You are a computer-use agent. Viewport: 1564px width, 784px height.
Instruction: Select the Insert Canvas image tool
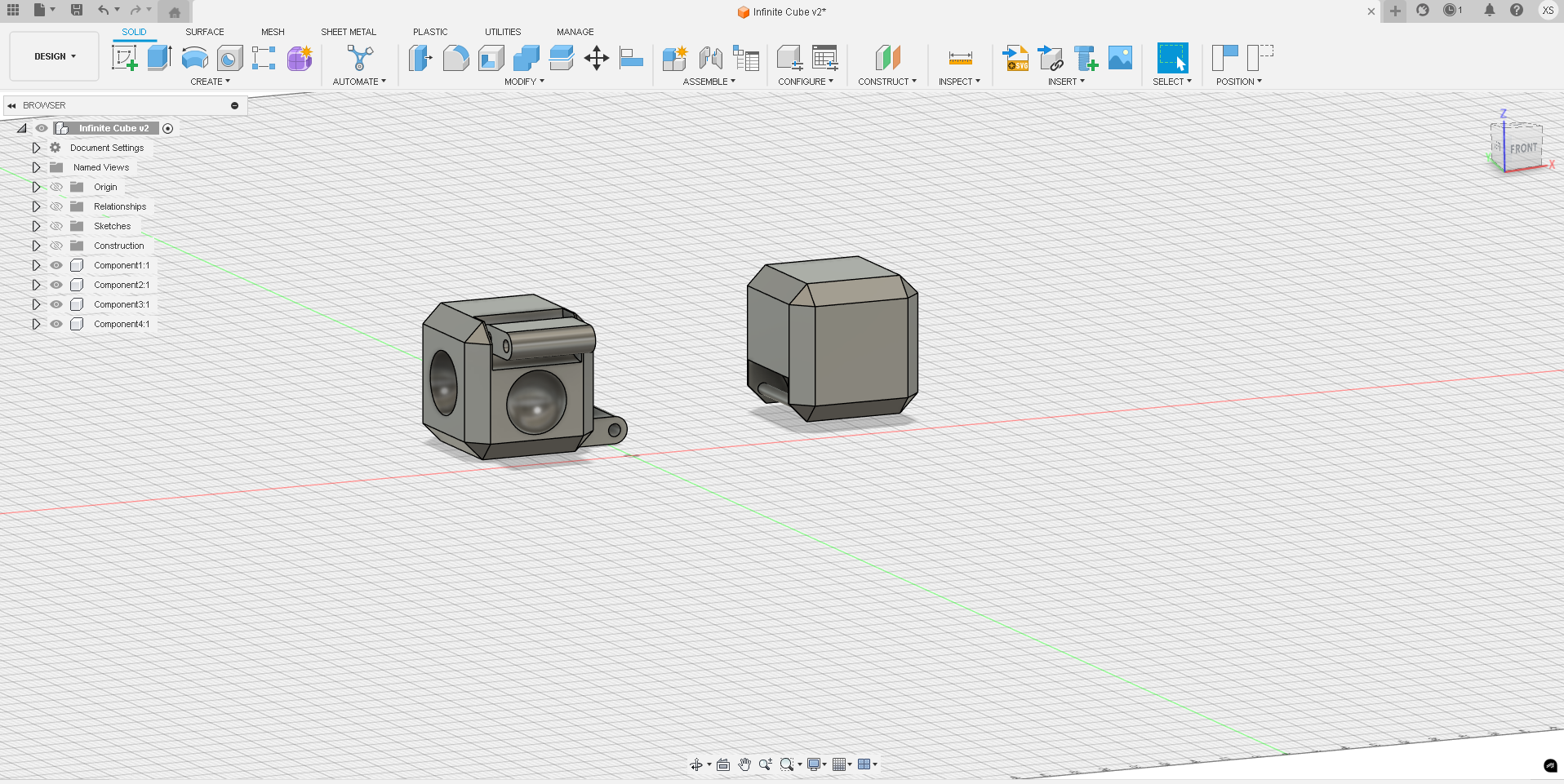coord(1120,58)
